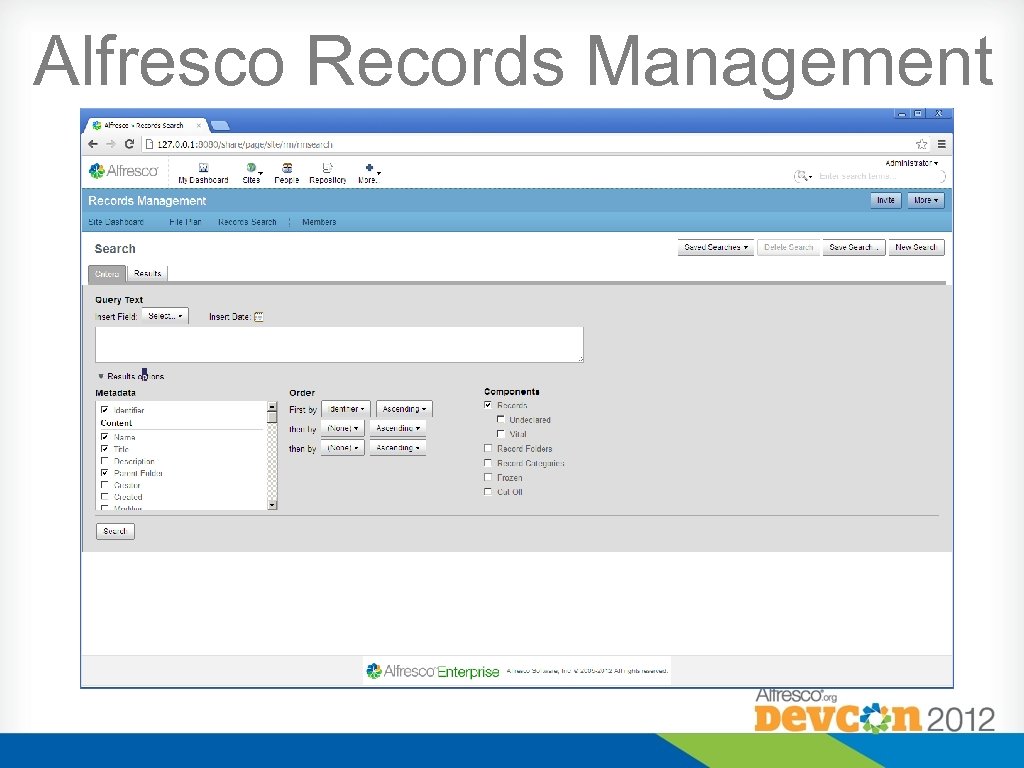Screen dimensions: 1024x768
Task: Check the Frozen checkbox
Action: click(x=488, y=477)
